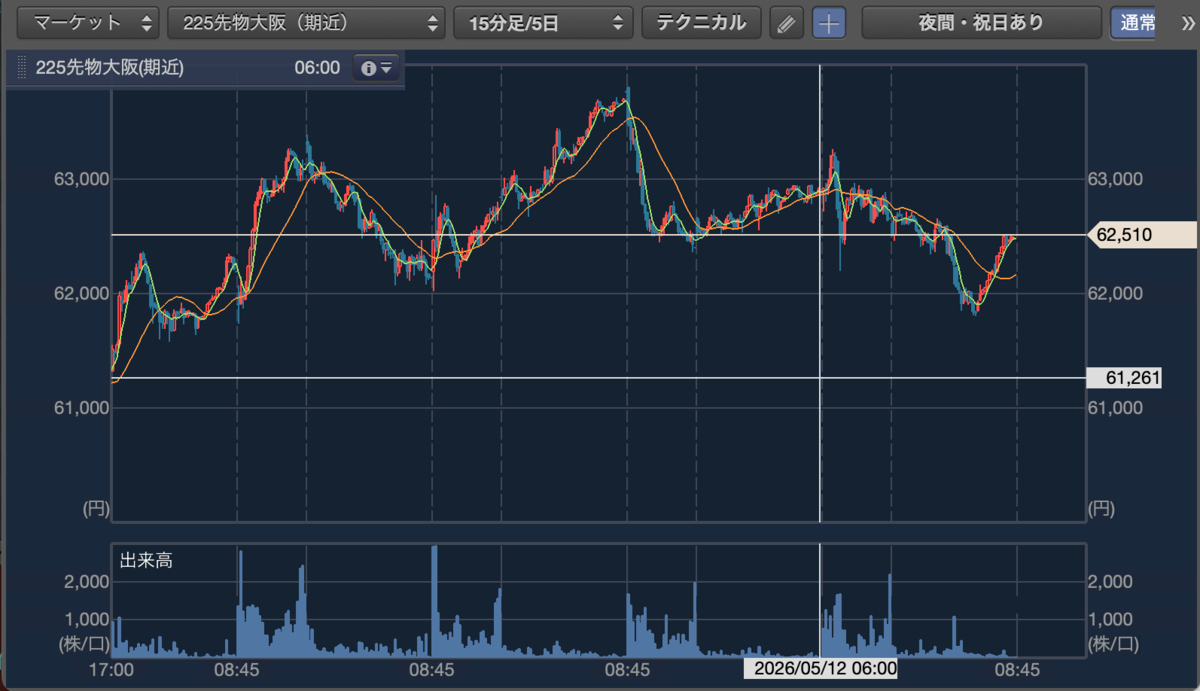Click the left axis 61,000 price label
The image size is (1200, 691).
(80, 407)
